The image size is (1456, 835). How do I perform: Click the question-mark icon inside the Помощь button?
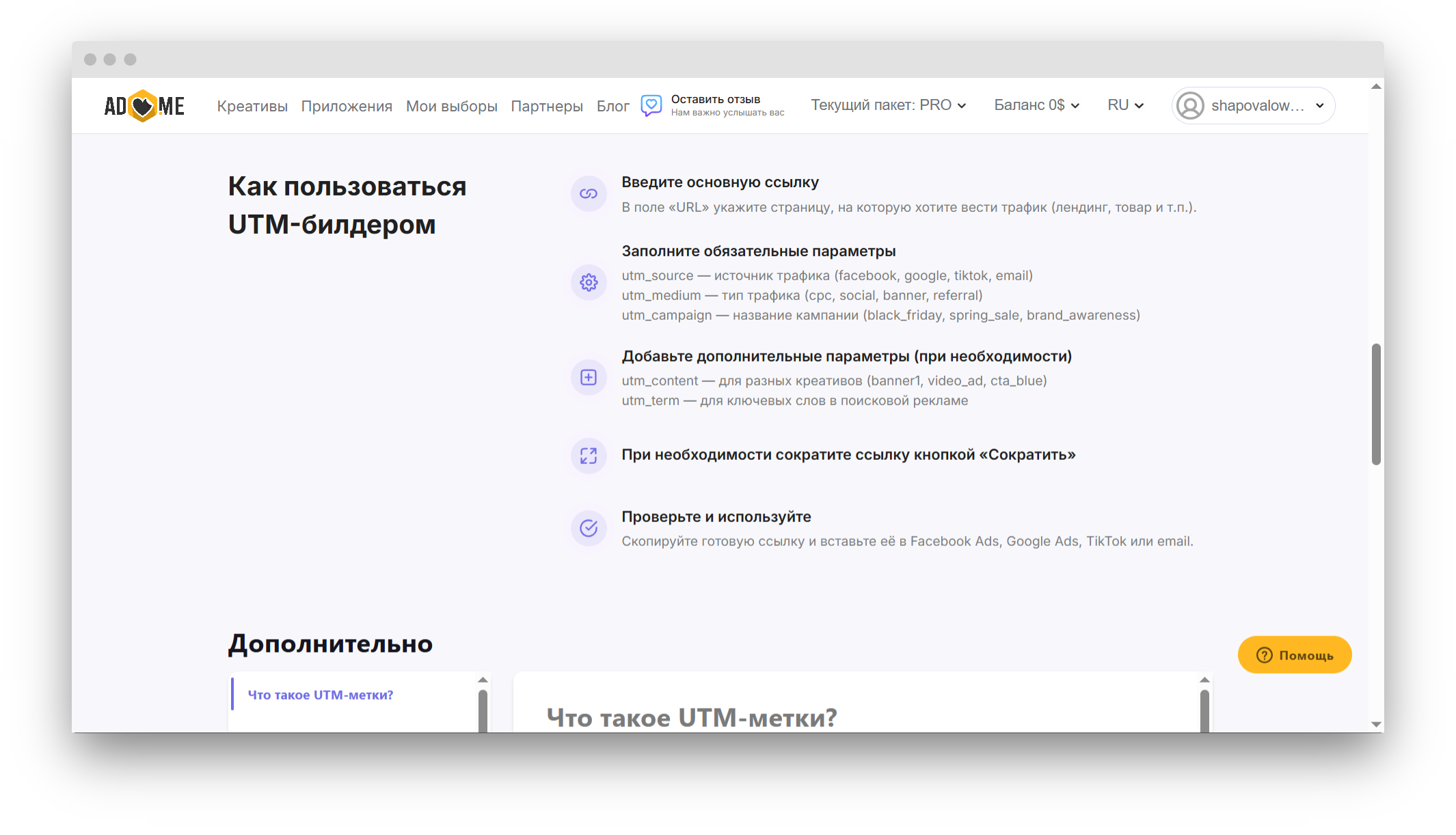(x=1265, y=655)
